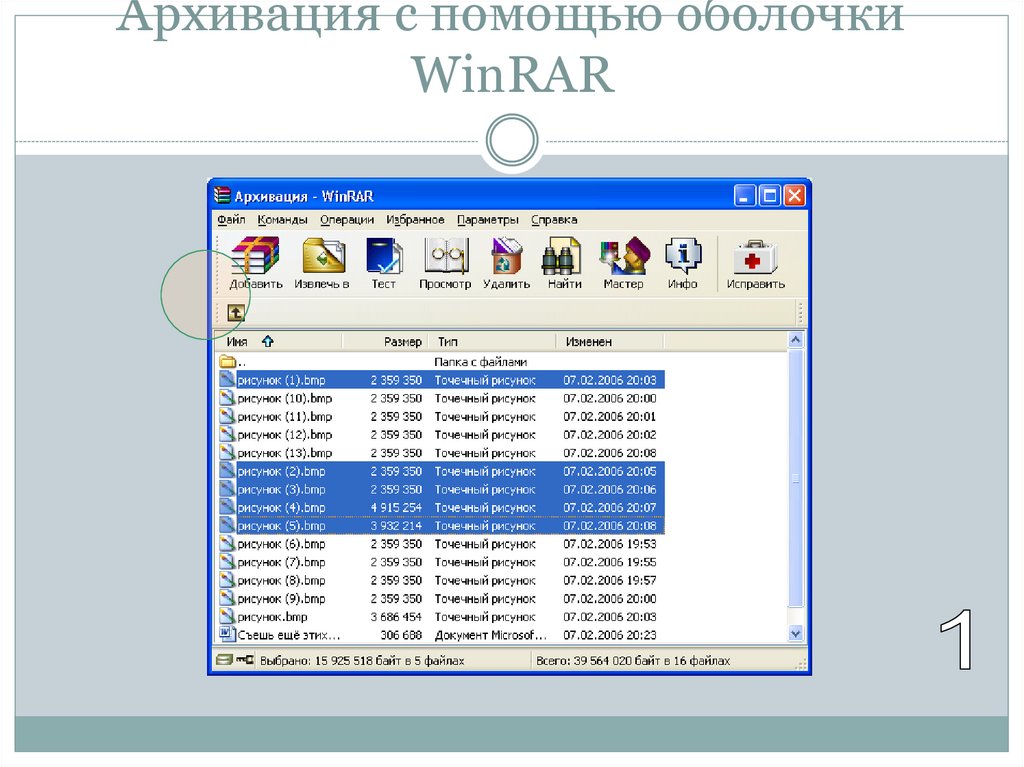Click size value 4 915 254
Screen dimensions: 1024x767
coord(396,508)
